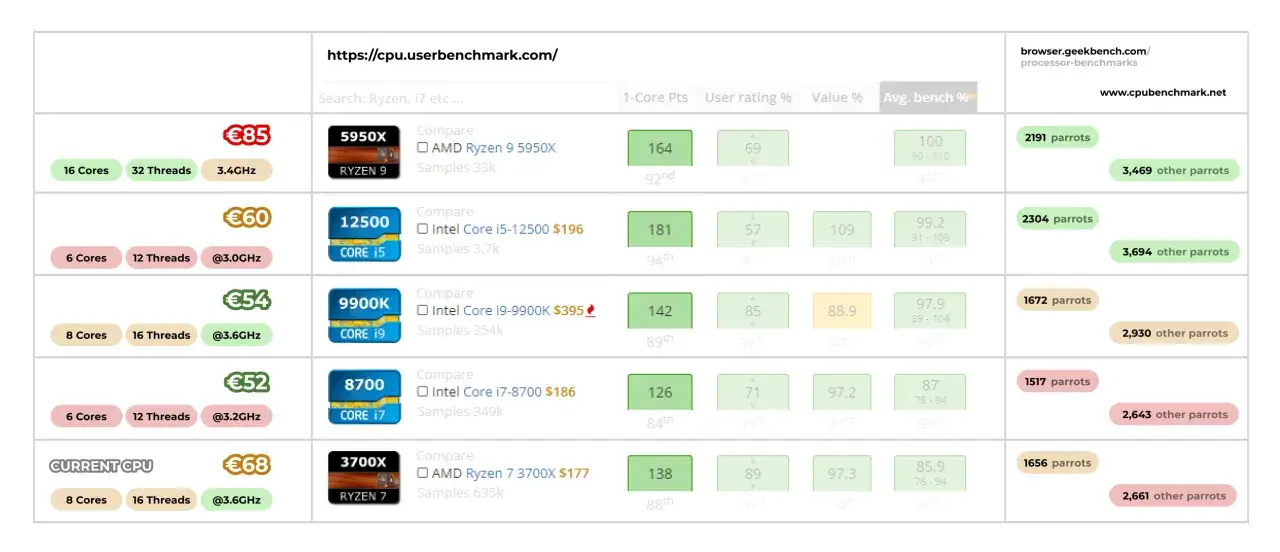Sort by the Avg. bench % column

[x=928, y=97]
